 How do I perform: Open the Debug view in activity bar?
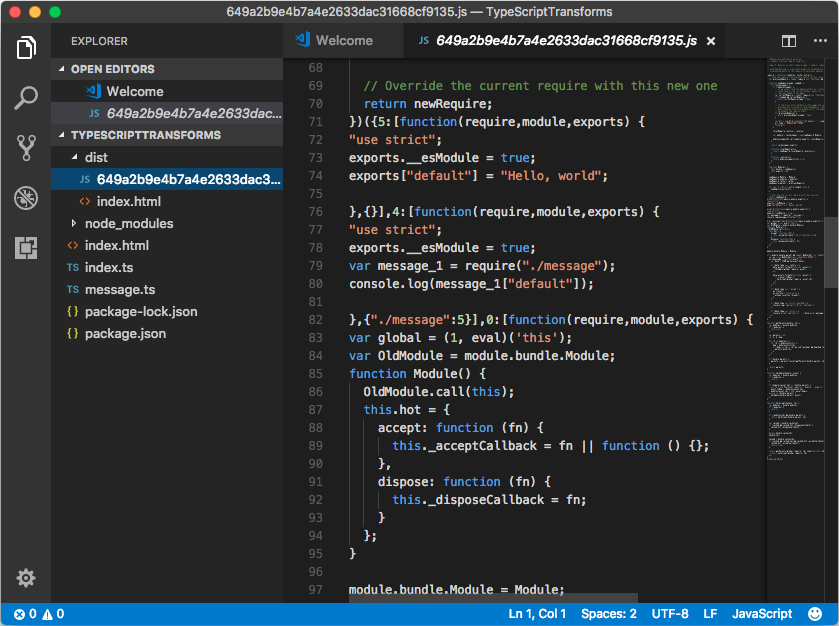coord(26,198)
